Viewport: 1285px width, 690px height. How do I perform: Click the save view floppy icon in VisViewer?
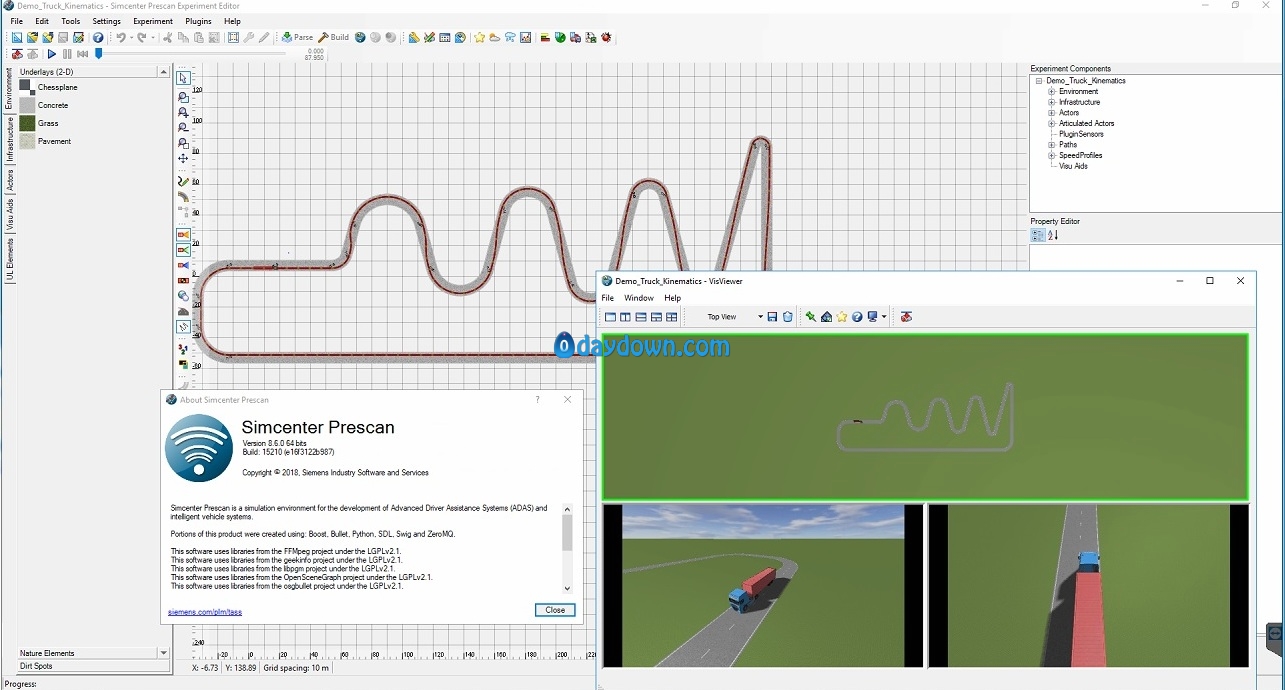coord(773,317)
